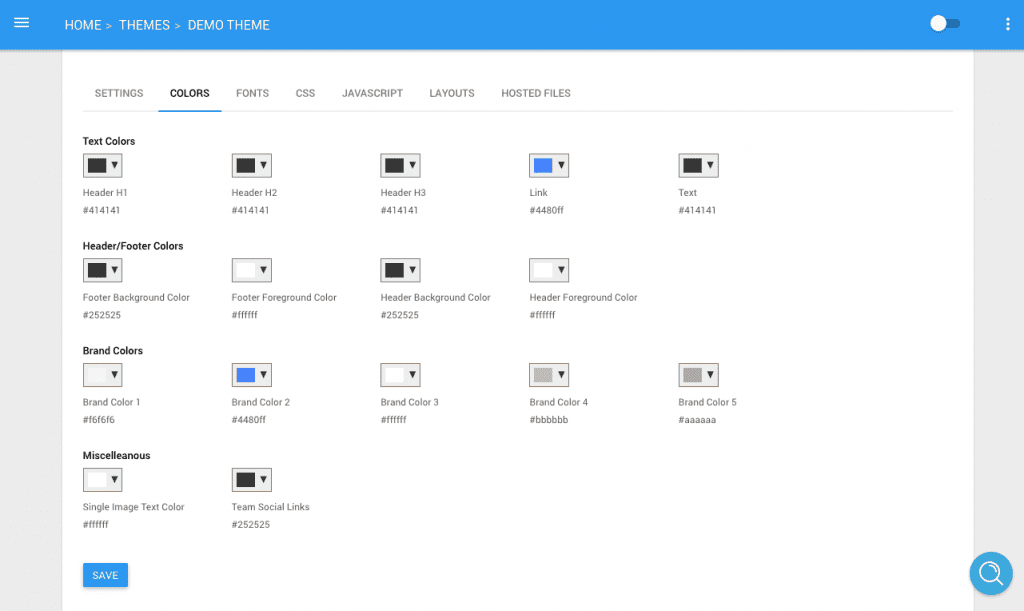1024x611 pixels.
Task: Switch to the Fonts tab
Action: (x=252, y=93)
